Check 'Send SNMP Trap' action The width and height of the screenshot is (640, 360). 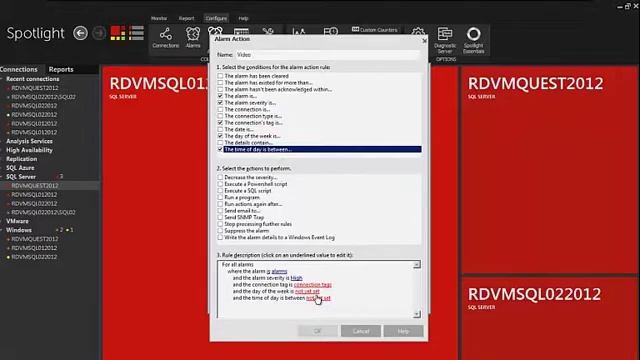click(x=220, y=217)
